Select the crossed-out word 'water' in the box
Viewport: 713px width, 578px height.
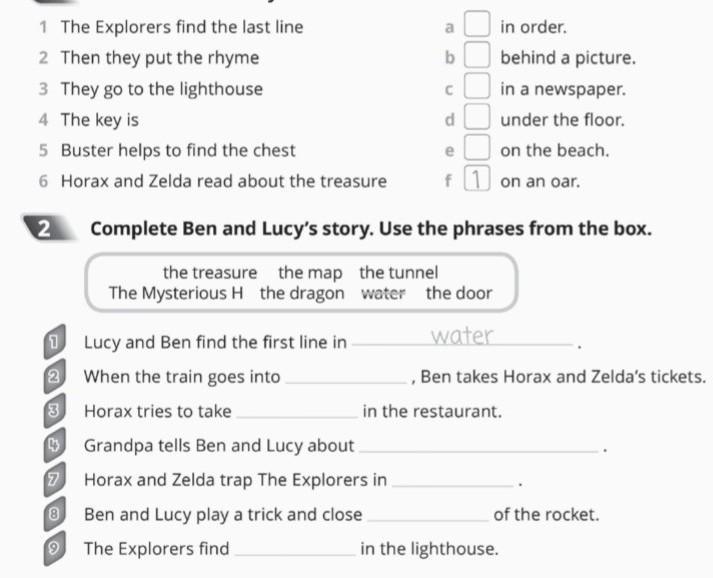(382, 294)
